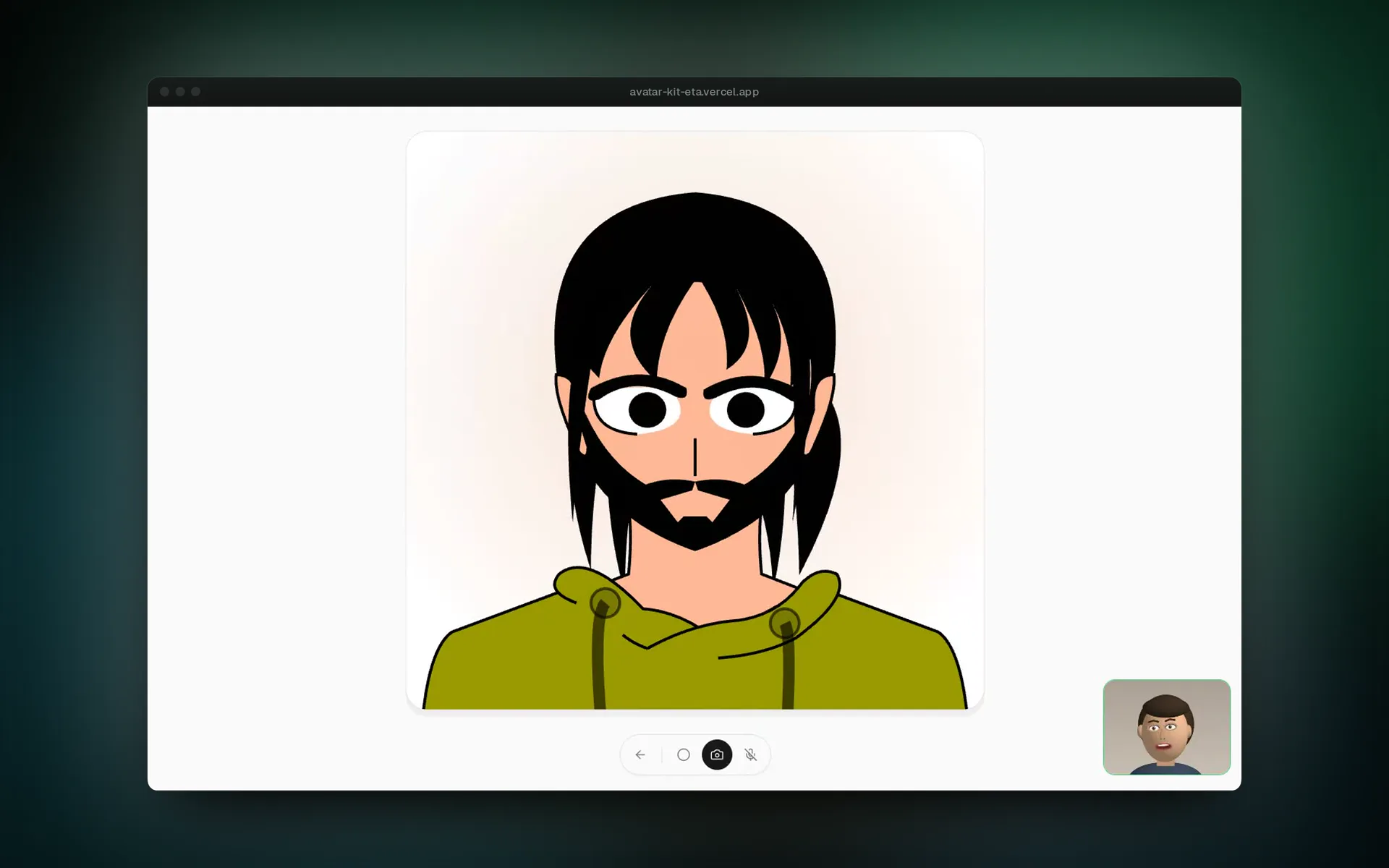
Task: Unmute the crossed-out microphone icon
Action: (751, 754)
